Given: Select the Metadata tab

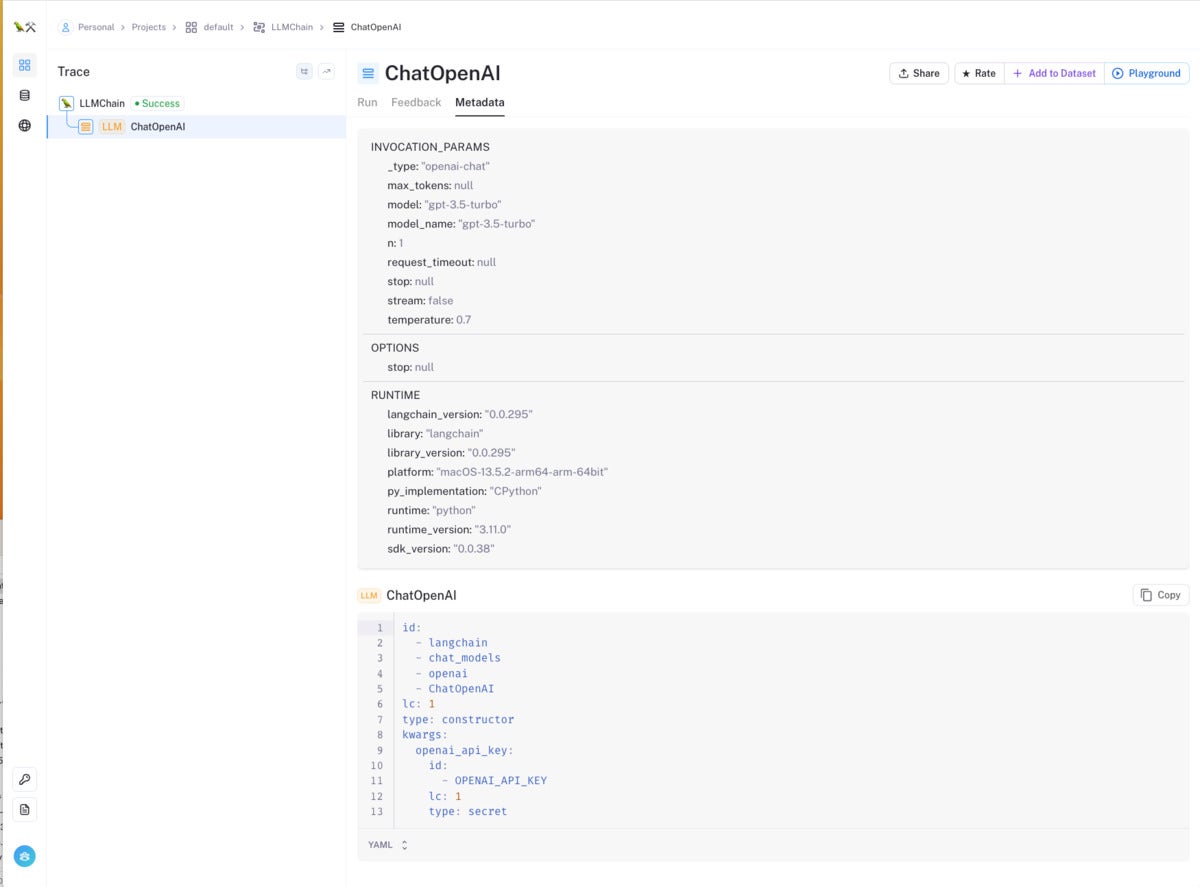Looking at the screenshot, I should pyautogui.click(x=480, y=102).
